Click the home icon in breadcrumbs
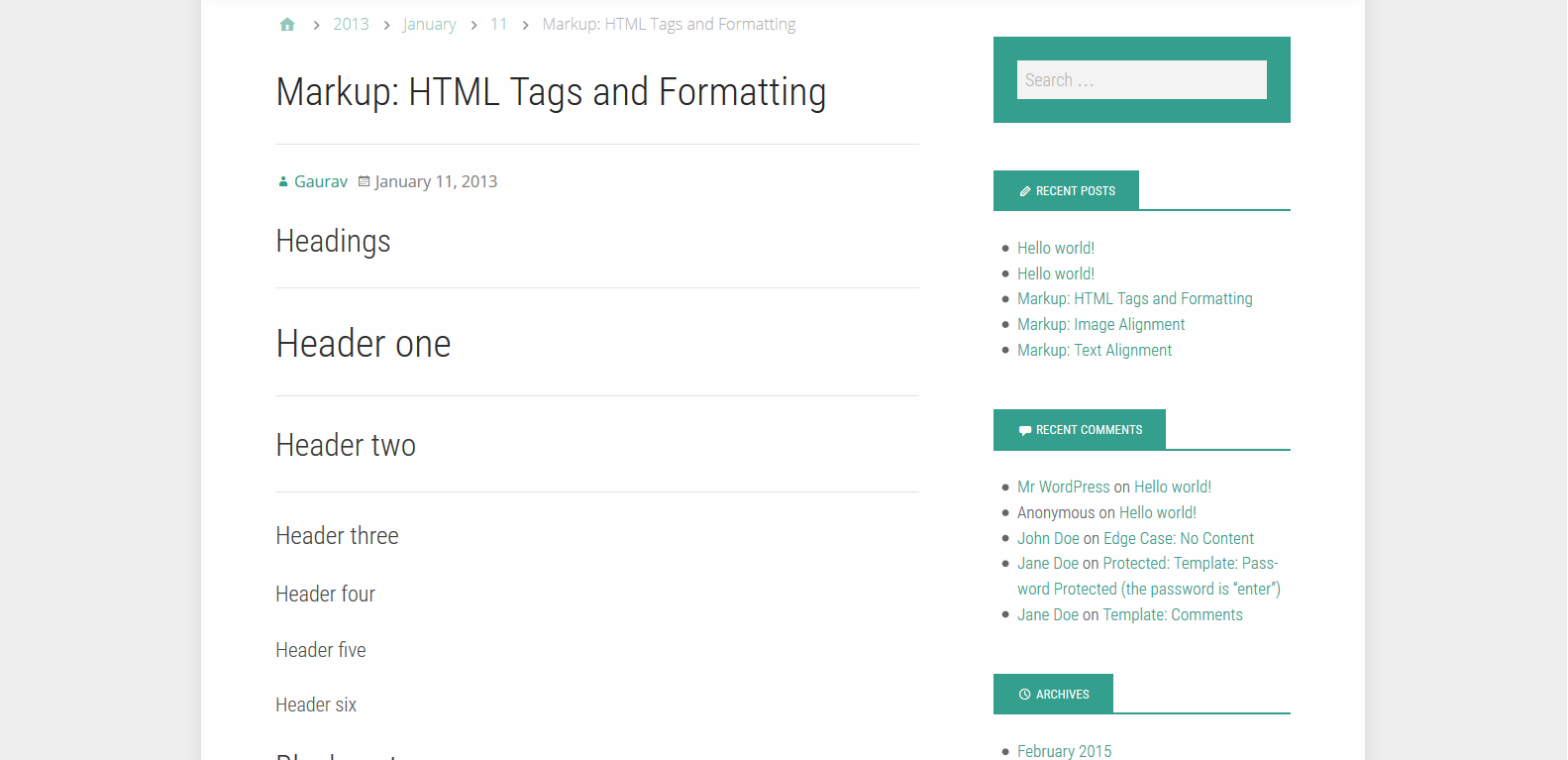 click(x=287, y=25)
